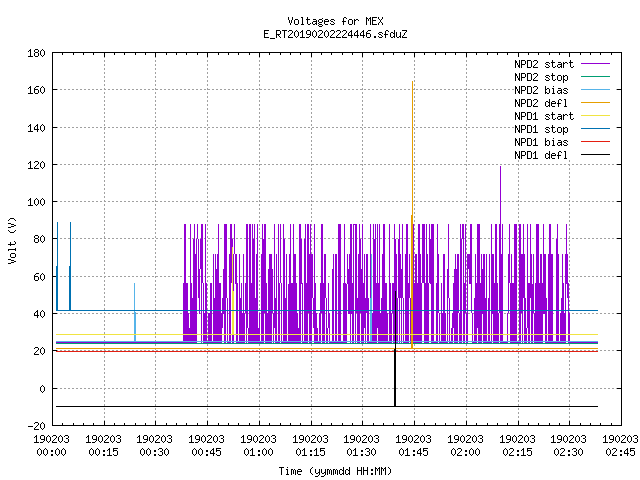This screenshot has height=480, width=640.
Task: Click the y-axis value 120
Action: (36, 165)
